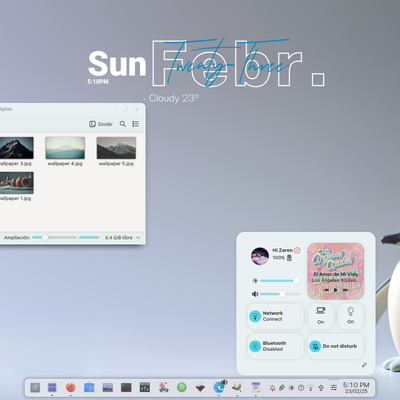Click the pencil edit icon in control center
This screenshot has height=400, width=400.
364,365
